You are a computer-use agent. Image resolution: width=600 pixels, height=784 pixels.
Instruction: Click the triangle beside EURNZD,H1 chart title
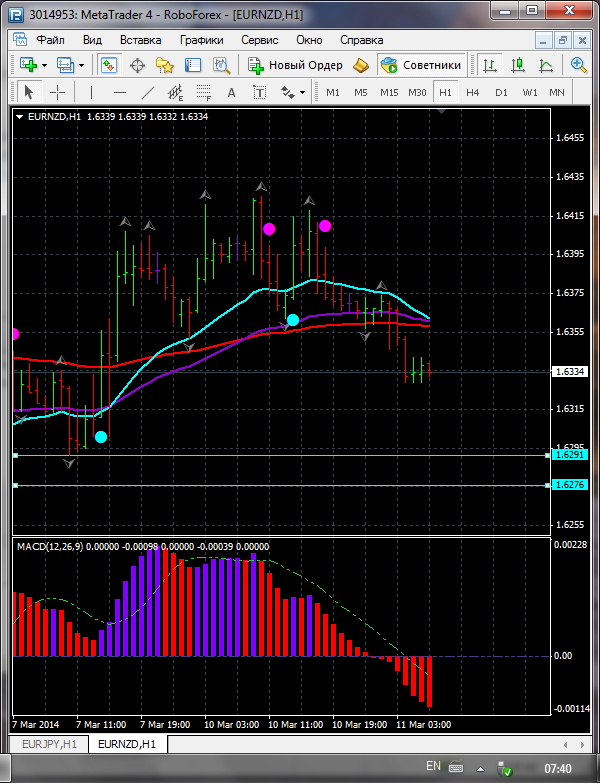click(20, 117)
